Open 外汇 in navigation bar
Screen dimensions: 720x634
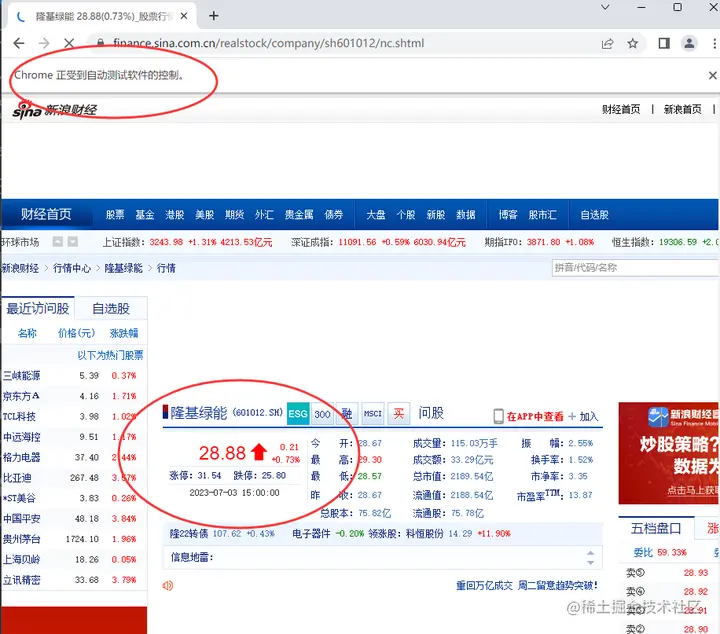point(264,214)
